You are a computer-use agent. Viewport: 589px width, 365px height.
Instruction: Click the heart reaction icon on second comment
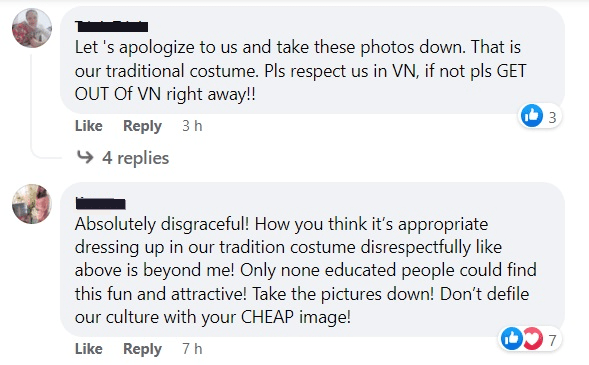[x=533, y=338]
